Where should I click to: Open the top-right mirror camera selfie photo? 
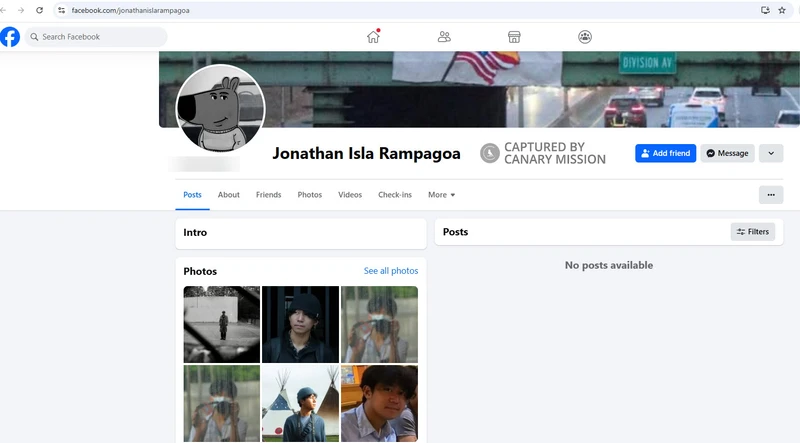pyautogui.click(x=379, y=324)
